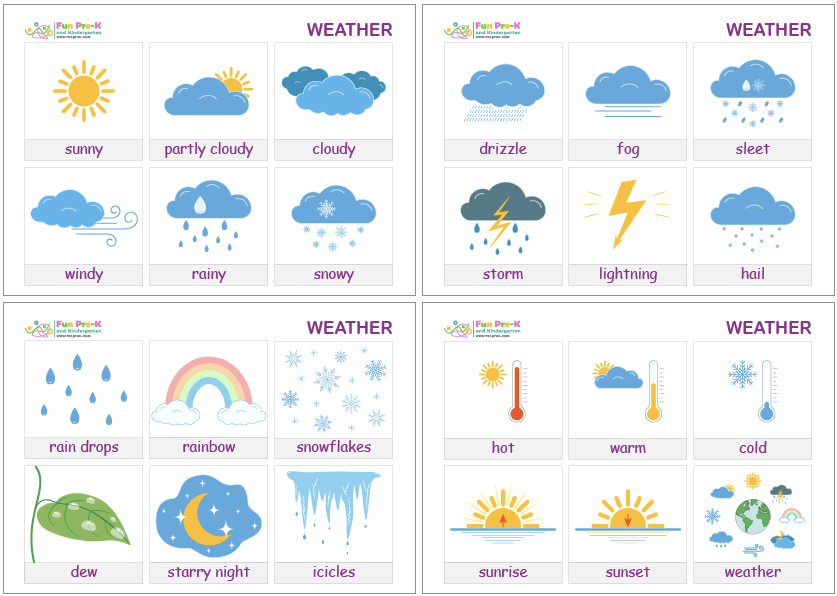The height and width of the screenshot is (596, 837).
Task: Click the "fog" text label
Action: point(628,149)
